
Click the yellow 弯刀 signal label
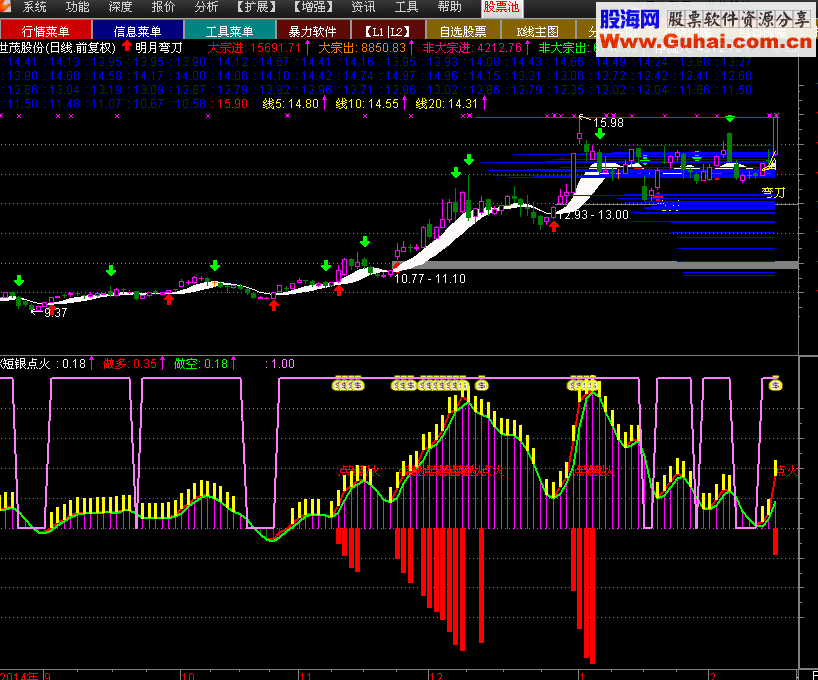pos(773,193)
